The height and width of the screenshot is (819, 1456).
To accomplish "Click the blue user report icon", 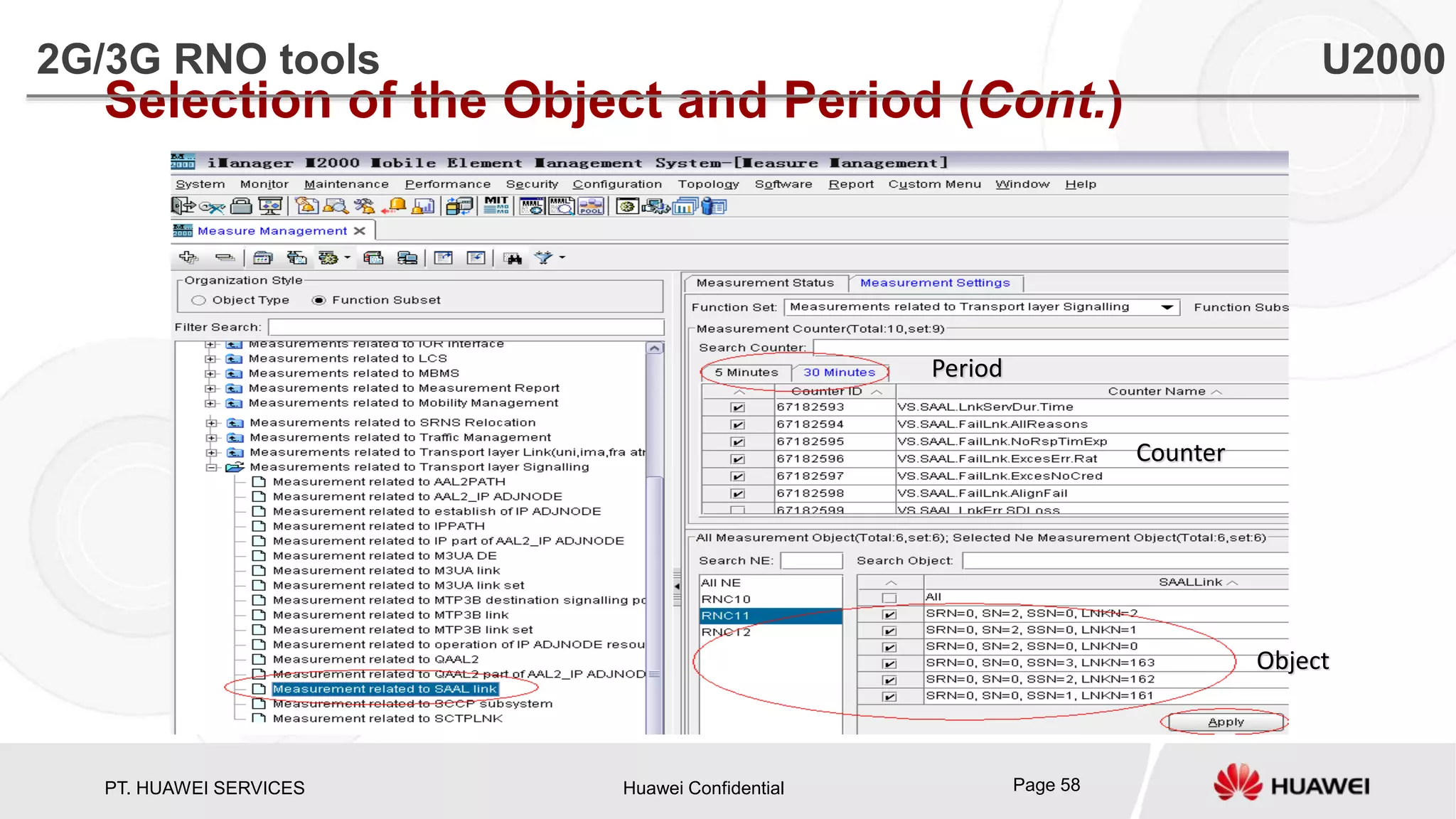I will [x=714, y=206].
